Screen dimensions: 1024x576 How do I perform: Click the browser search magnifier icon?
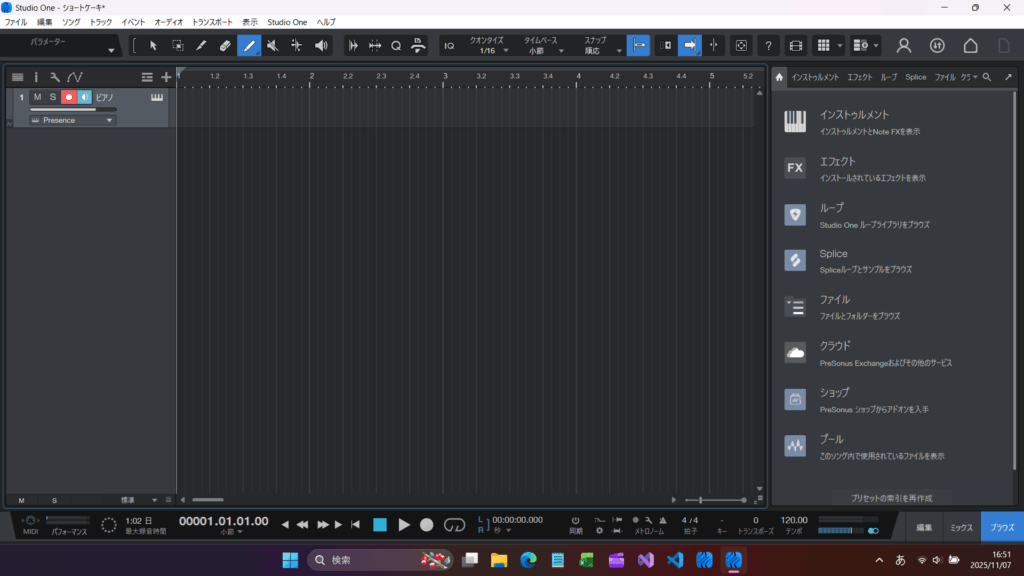click(x=987, y=77)
